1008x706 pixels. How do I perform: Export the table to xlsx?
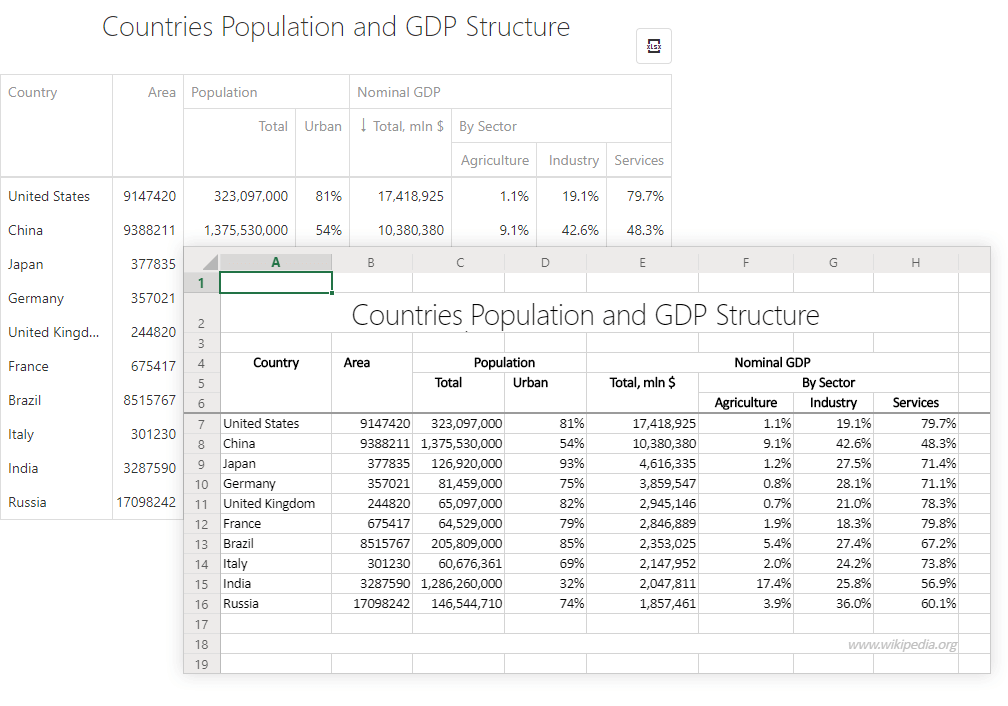[x=654, y=45]
